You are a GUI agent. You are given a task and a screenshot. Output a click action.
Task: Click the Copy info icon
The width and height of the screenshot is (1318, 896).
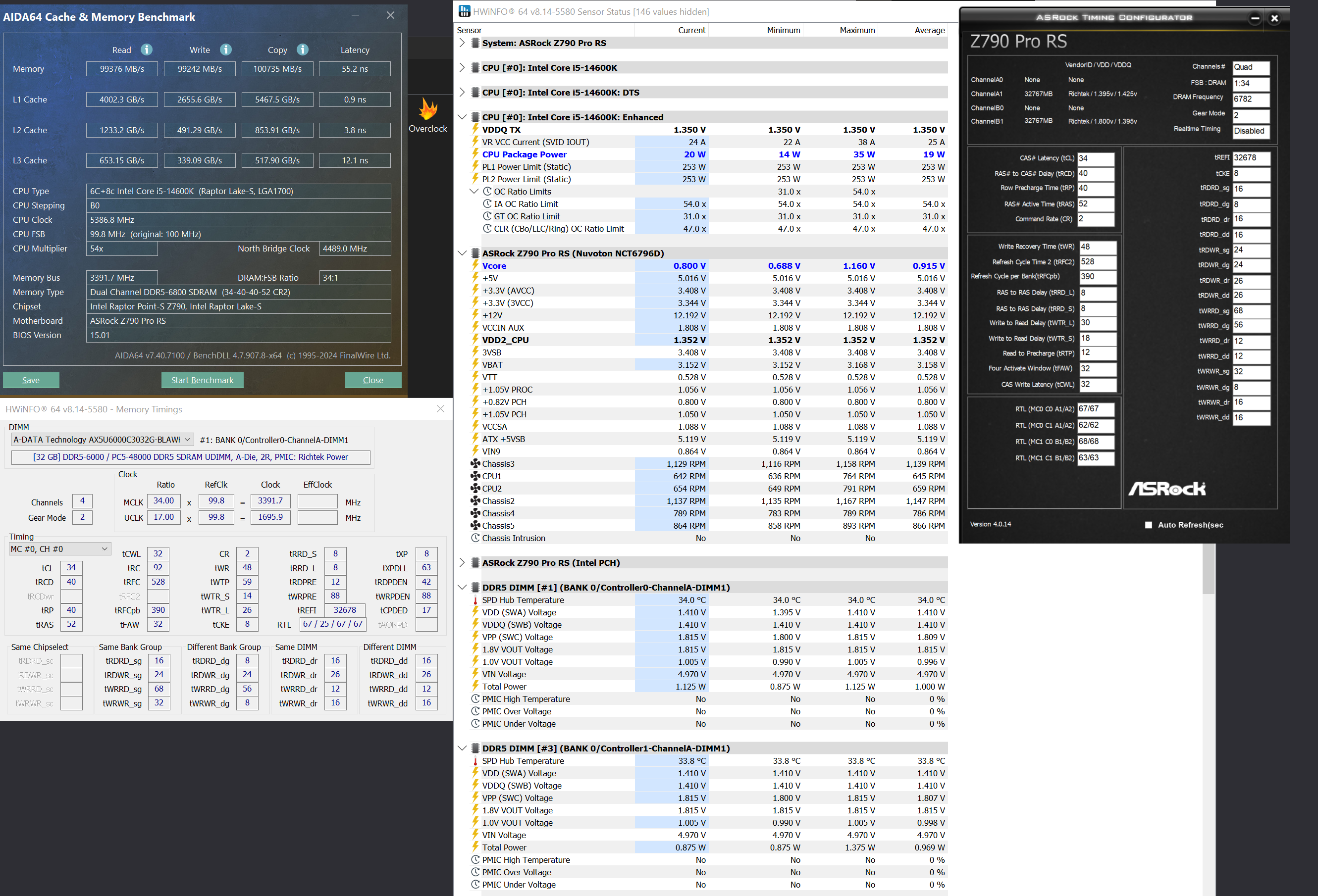[303, 50]
